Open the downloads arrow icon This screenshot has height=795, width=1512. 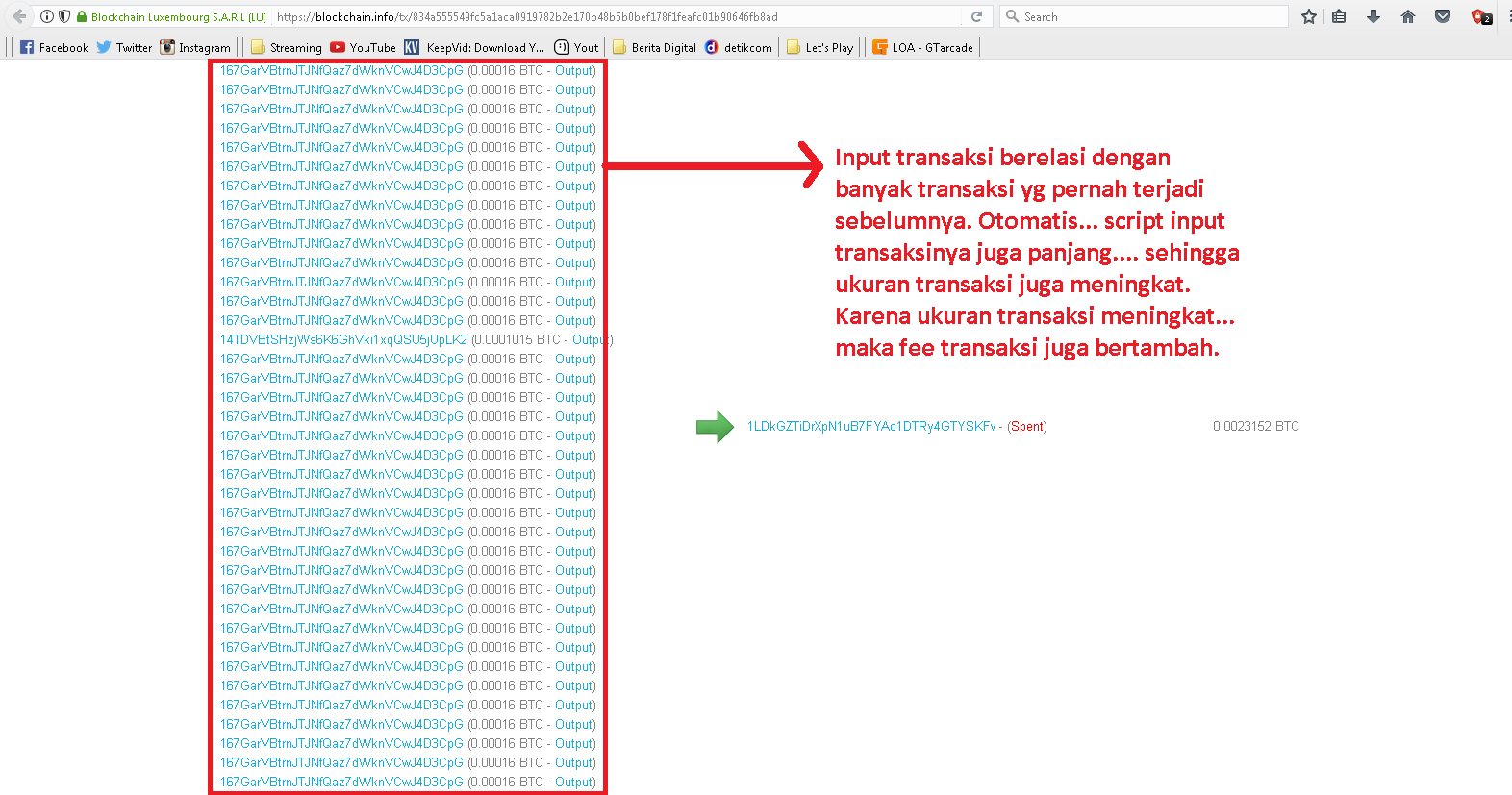point(1373,16)
